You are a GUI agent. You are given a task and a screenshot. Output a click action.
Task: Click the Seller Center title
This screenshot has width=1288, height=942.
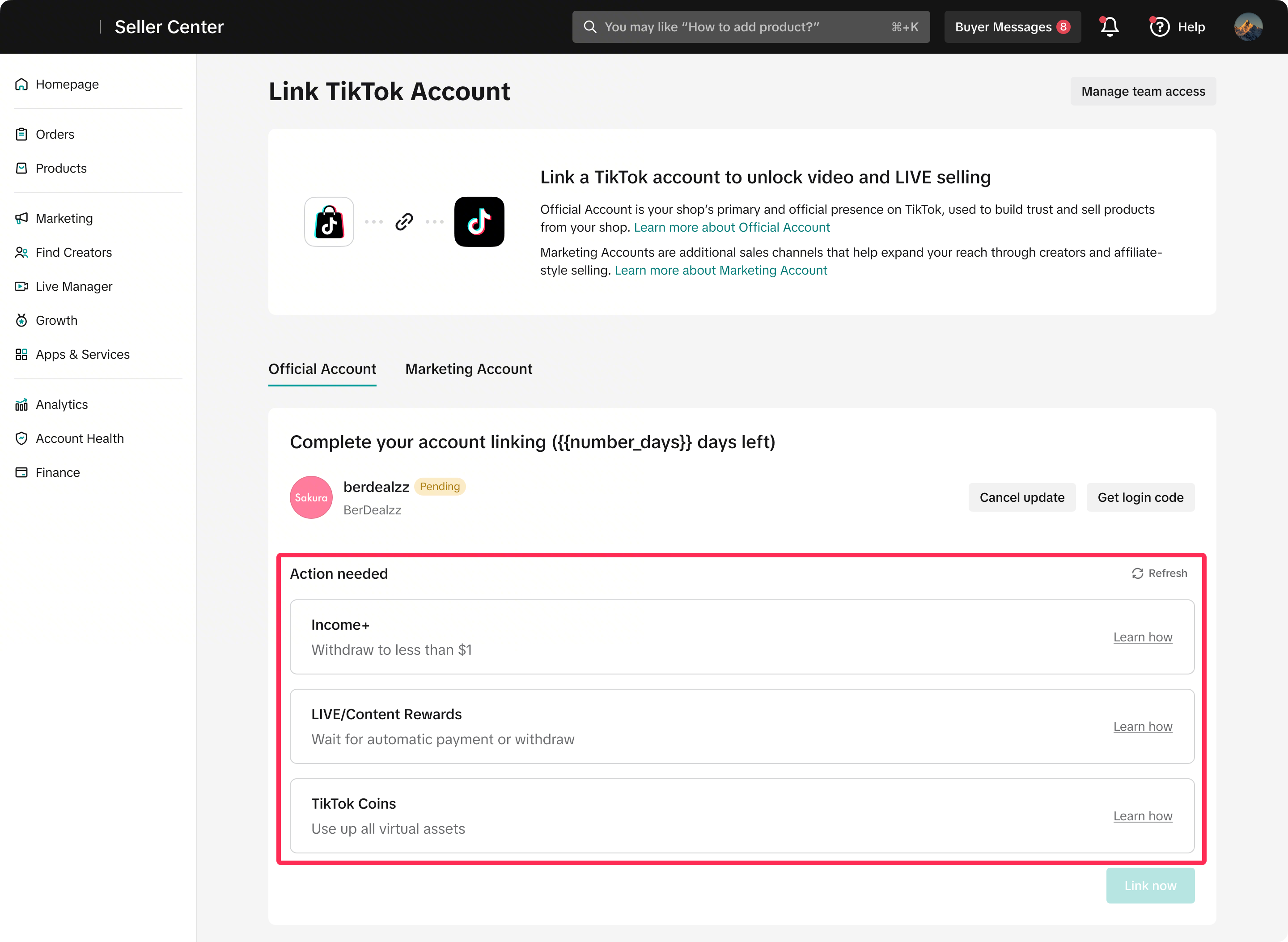coord(169,27)
